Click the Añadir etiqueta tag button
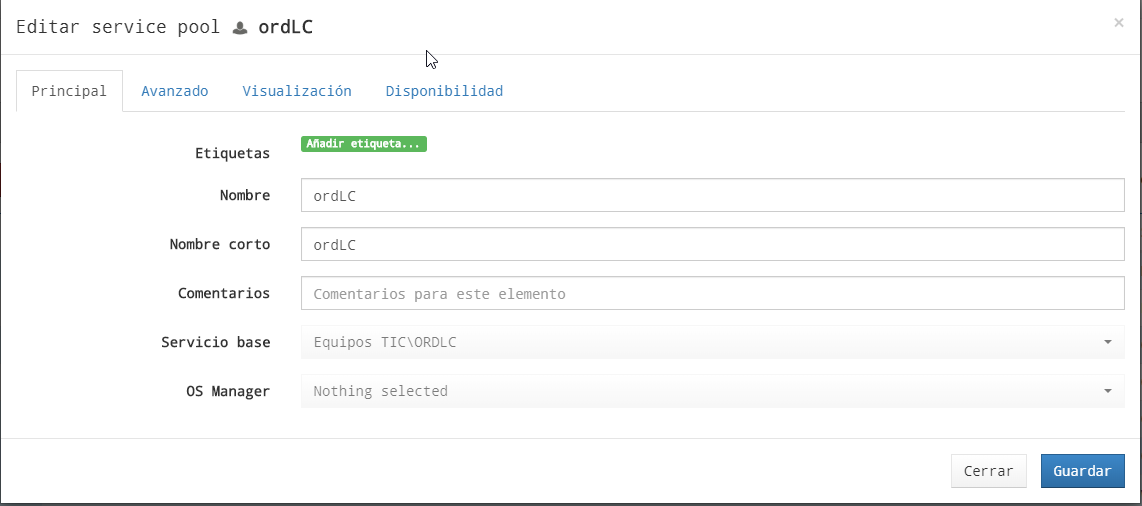Screen dimensions: 1142x506 tap(363, 144)
